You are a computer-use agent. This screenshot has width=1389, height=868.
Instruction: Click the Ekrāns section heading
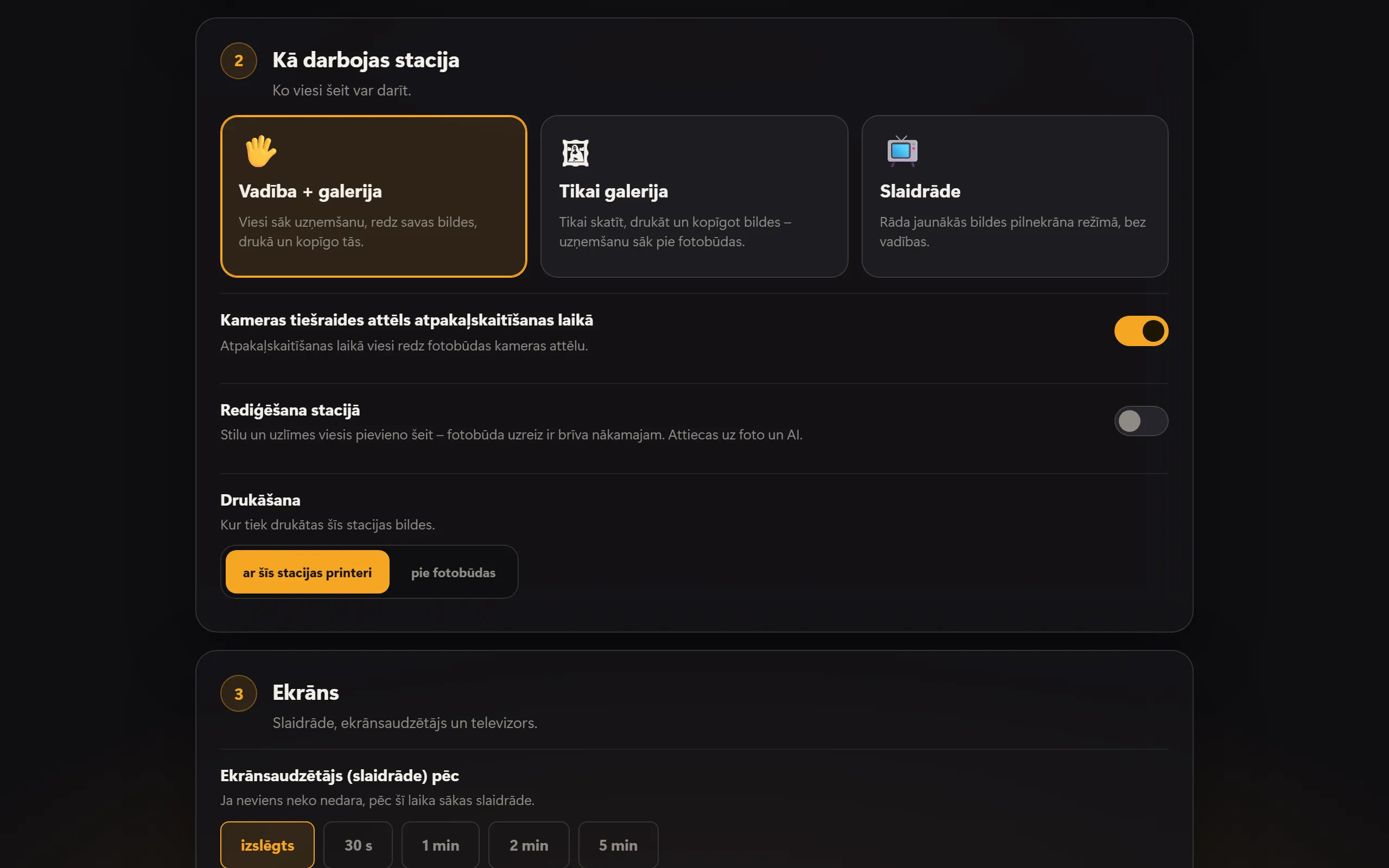pos(305,693)
